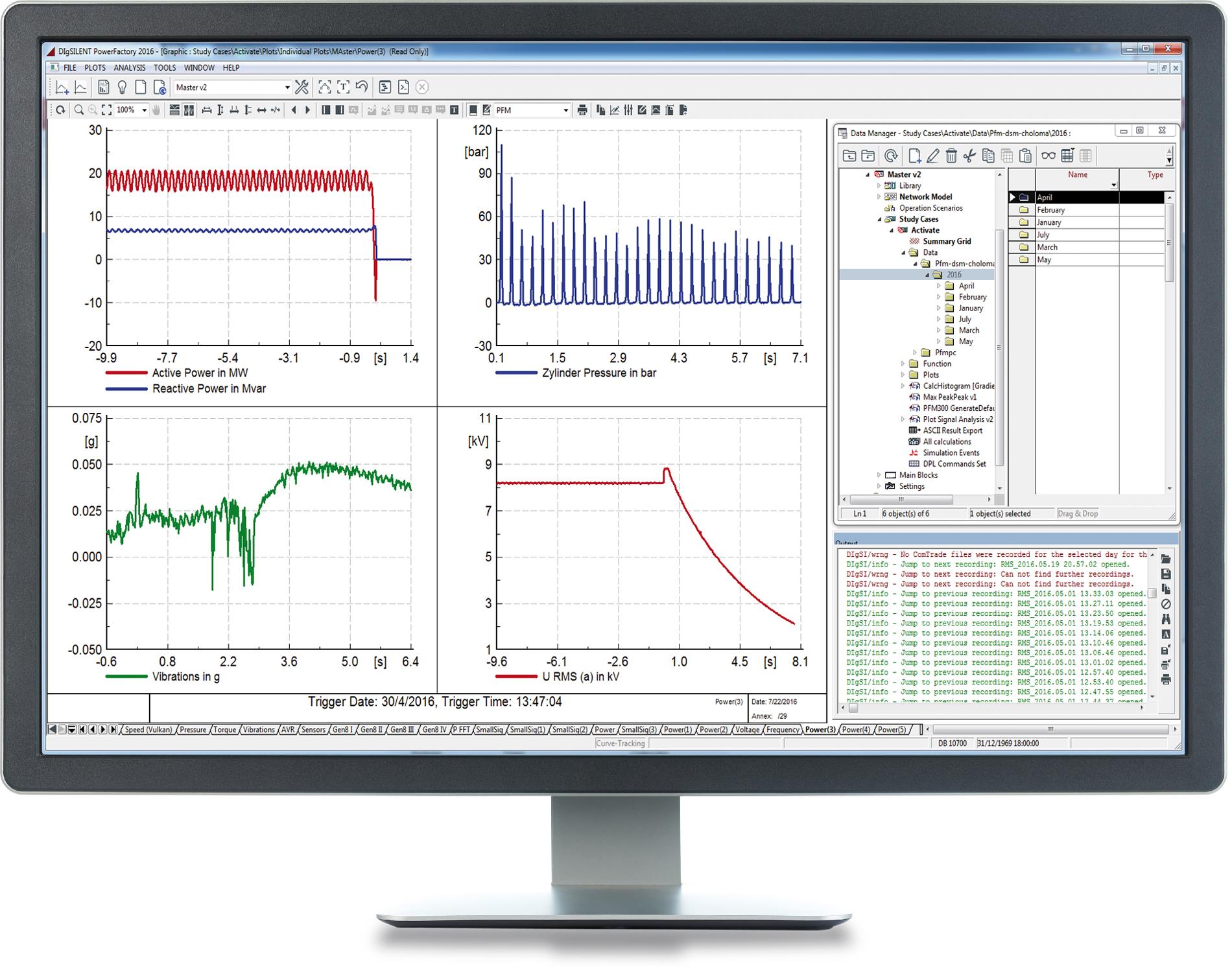1232x980 pixels.
Task: Open the PFM page selection dropdown
Action: [566, 110]
